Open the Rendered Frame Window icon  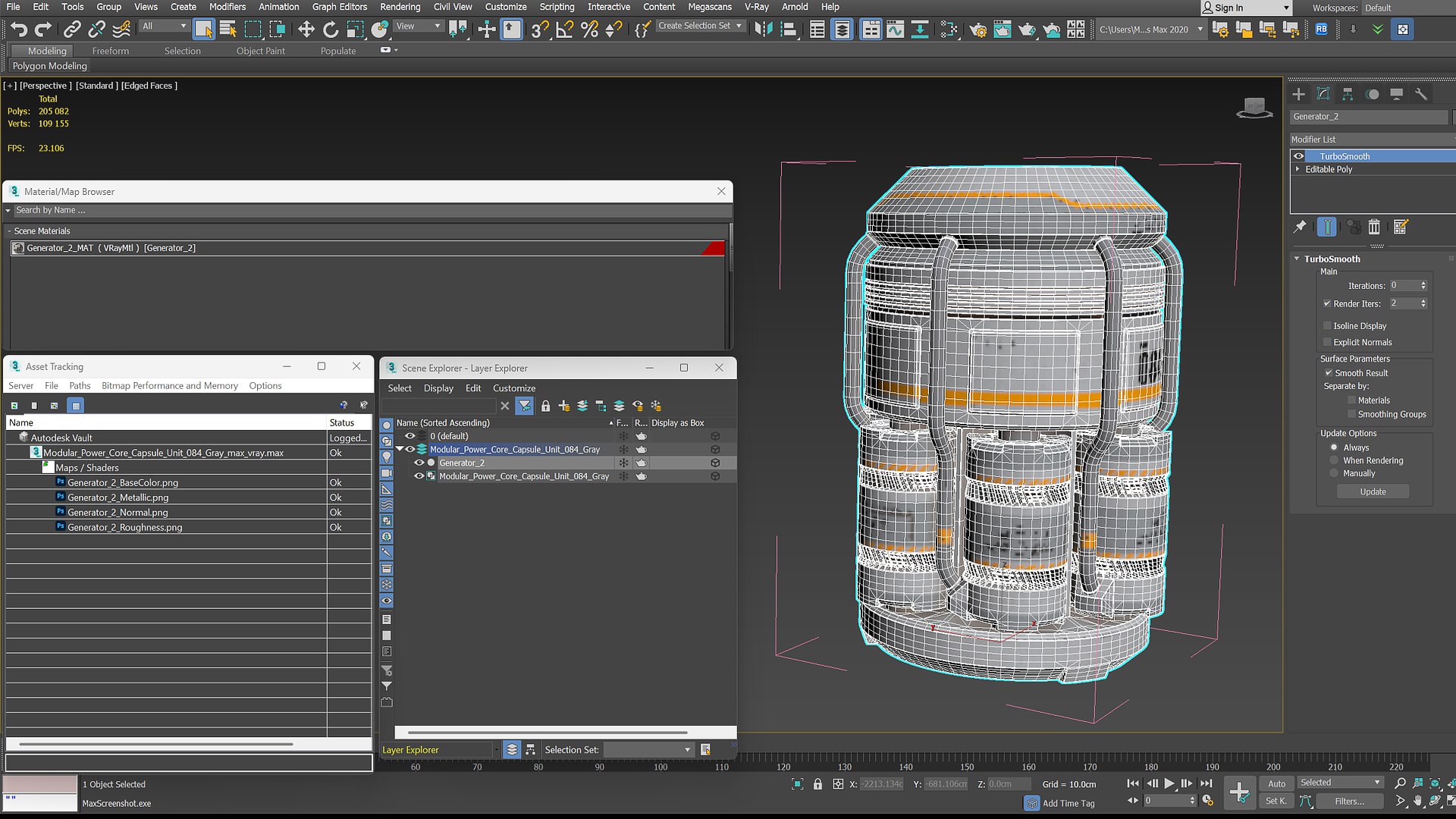point(1002,29)
